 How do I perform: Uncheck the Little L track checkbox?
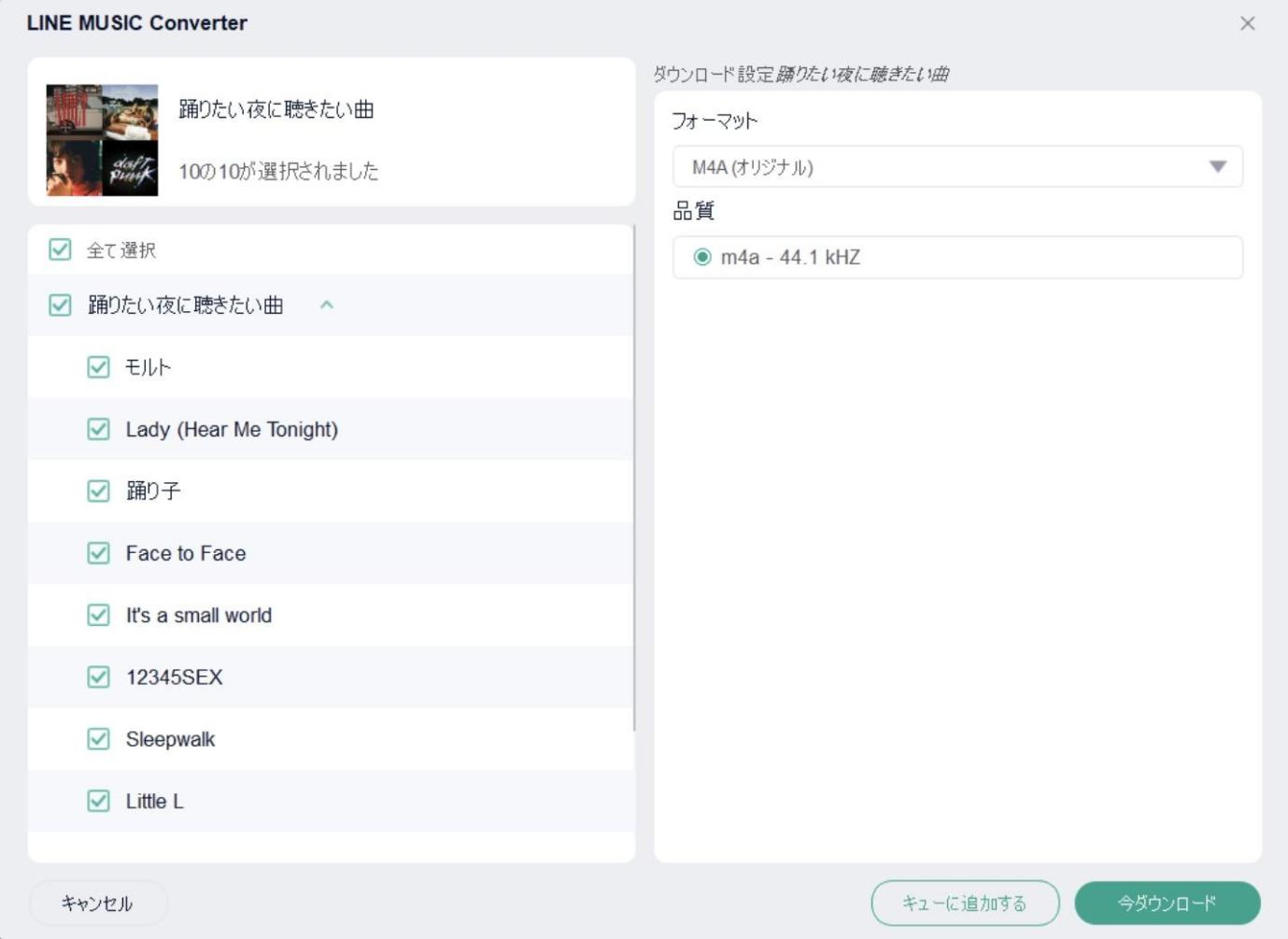point(98,801)
